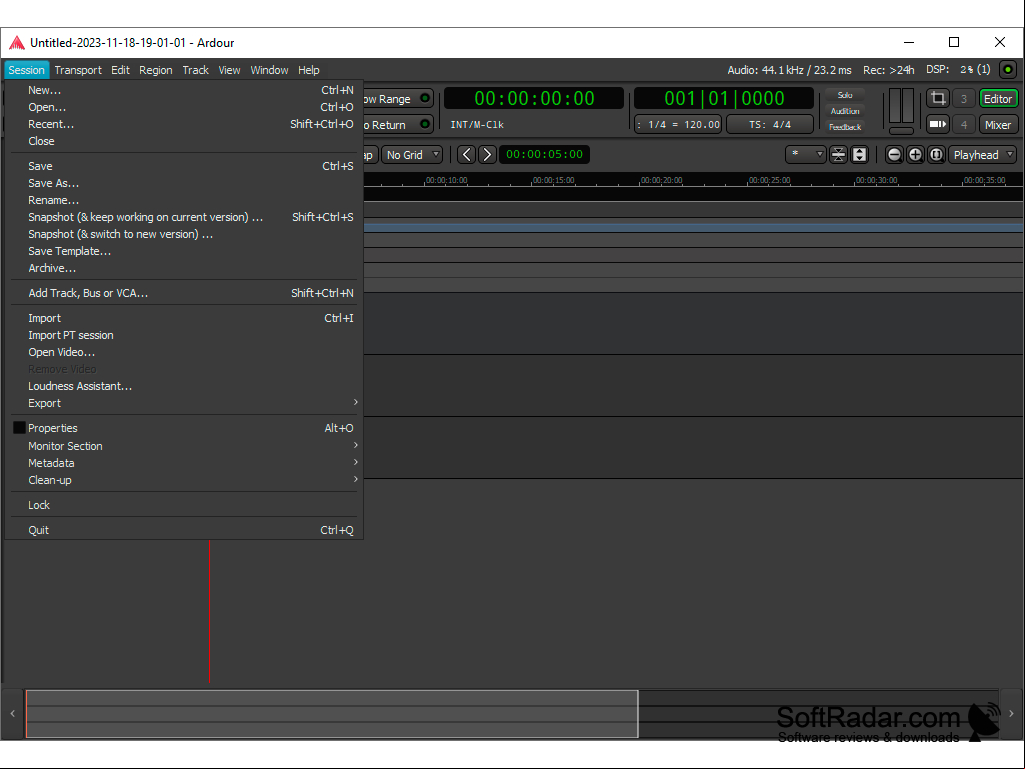Click the Audition indicator
1025x769 pixels.
[845, 111]
